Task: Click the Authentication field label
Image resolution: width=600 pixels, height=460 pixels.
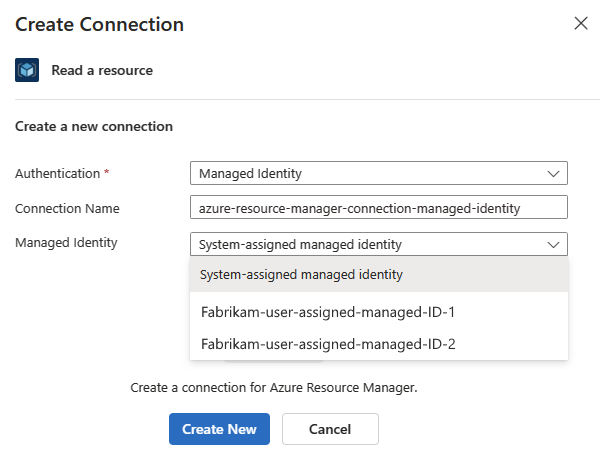Action: (x=57, y=173)
